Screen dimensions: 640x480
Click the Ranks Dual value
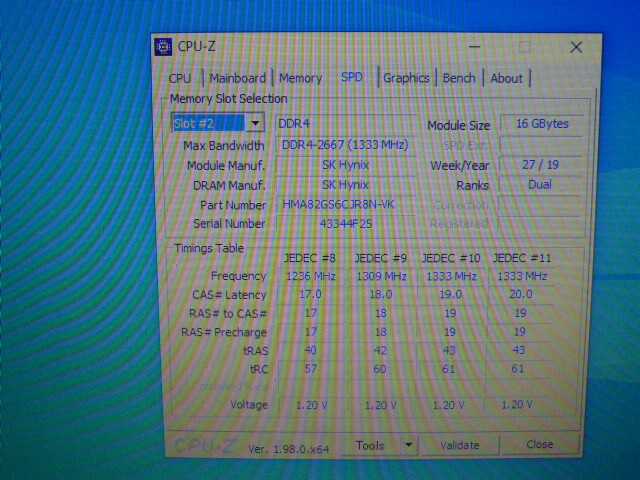click(x=540, y=184)
